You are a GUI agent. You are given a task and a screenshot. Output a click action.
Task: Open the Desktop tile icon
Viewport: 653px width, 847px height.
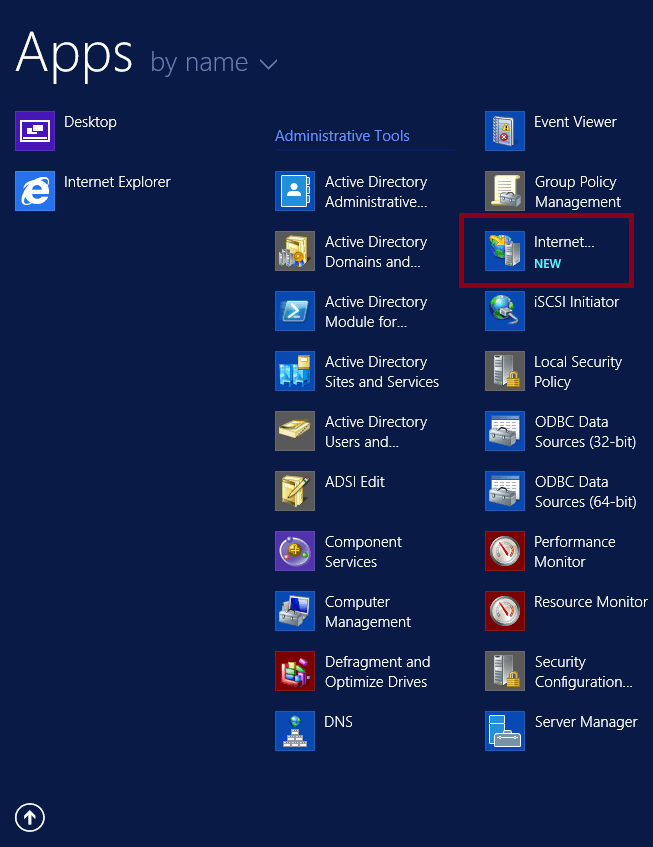click(35, 131)
